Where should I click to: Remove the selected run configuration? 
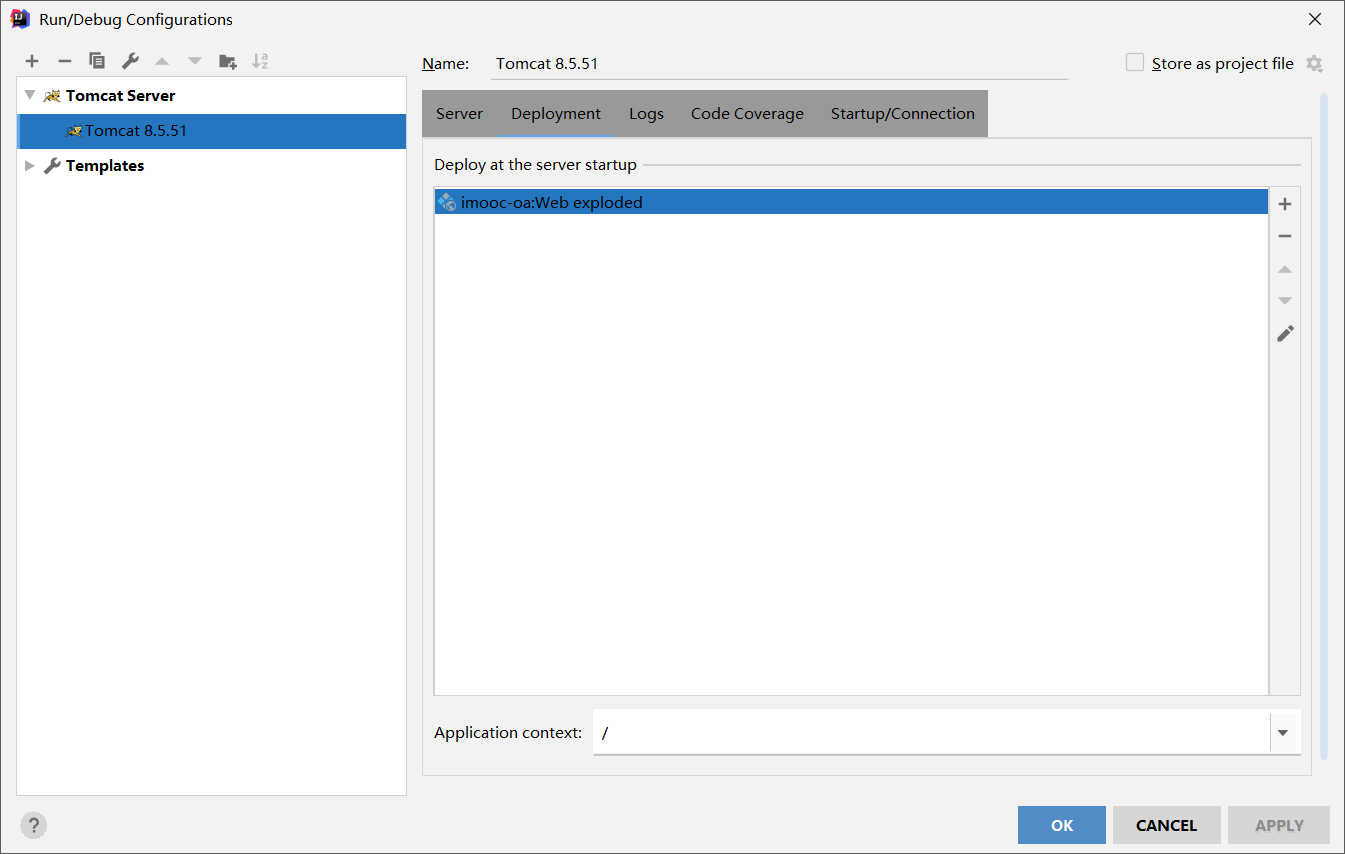(x=64, y=61)
